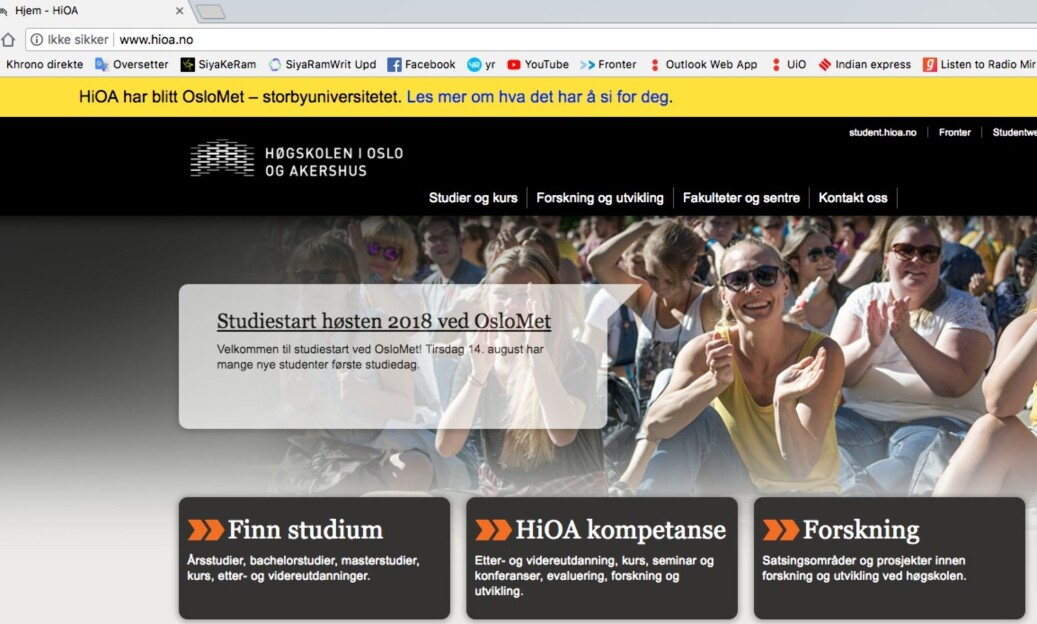Click the Høgskolen i Oslo og Akershus logo
The image size is (1037, 624).
[x=297, y=159]
